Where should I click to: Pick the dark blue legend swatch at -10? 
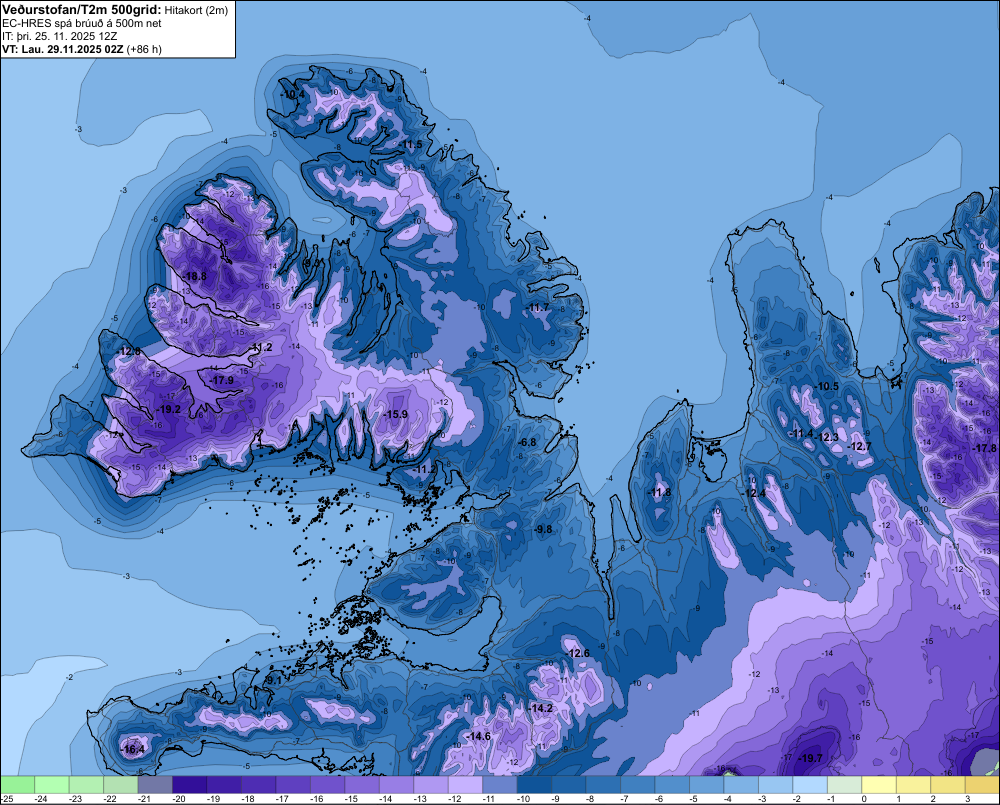pyautogui.click(x=534, y=784)
